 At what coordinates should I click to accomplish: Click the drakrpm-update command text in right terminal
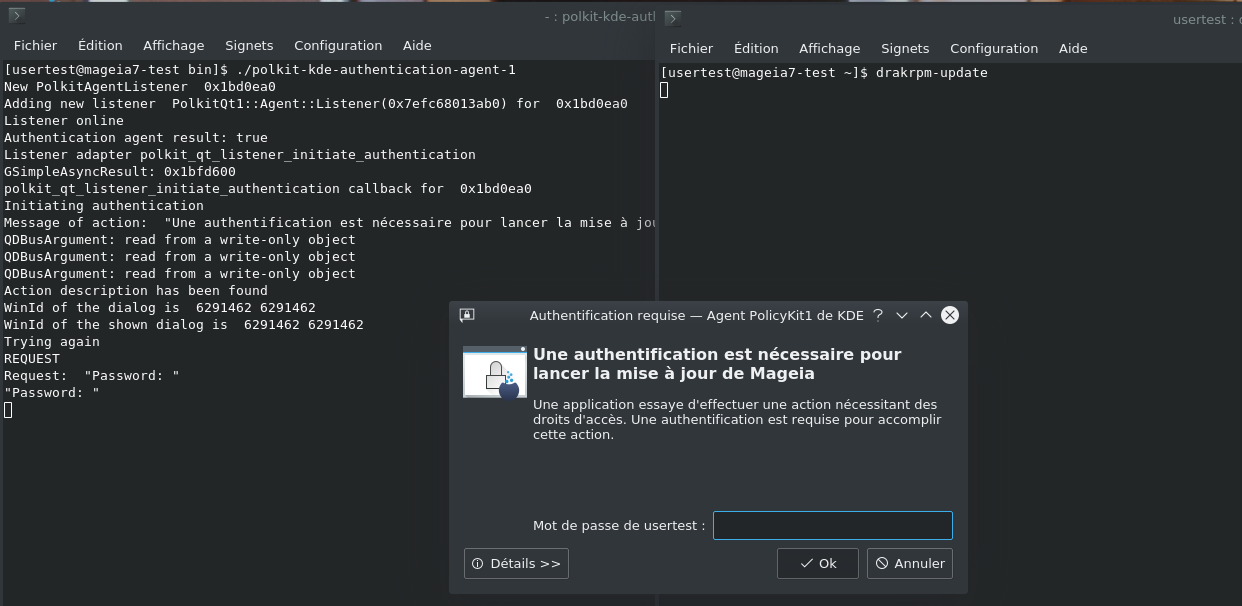point(931,73)
